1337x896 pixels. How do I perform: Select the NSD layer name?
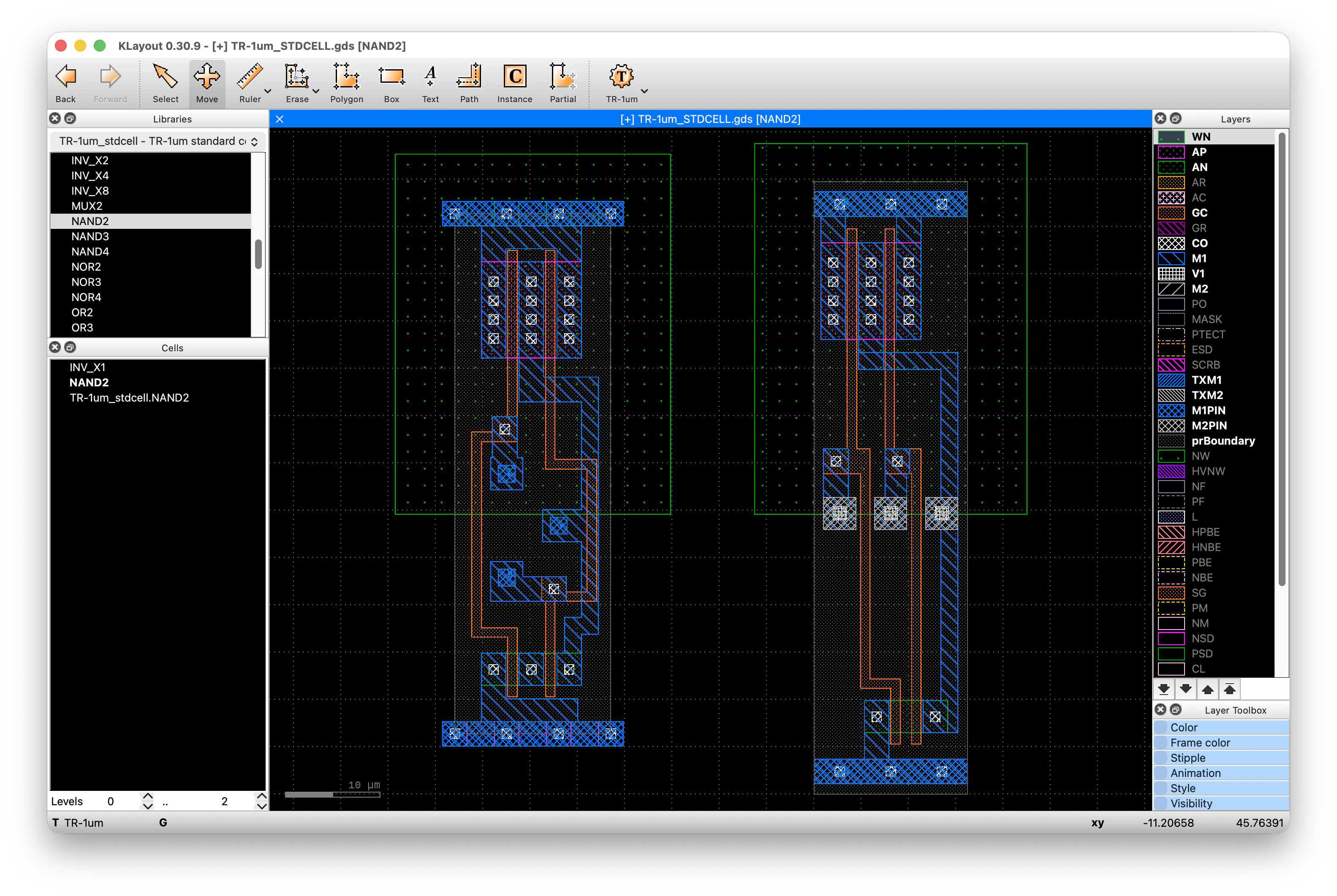pos(1202,638)
